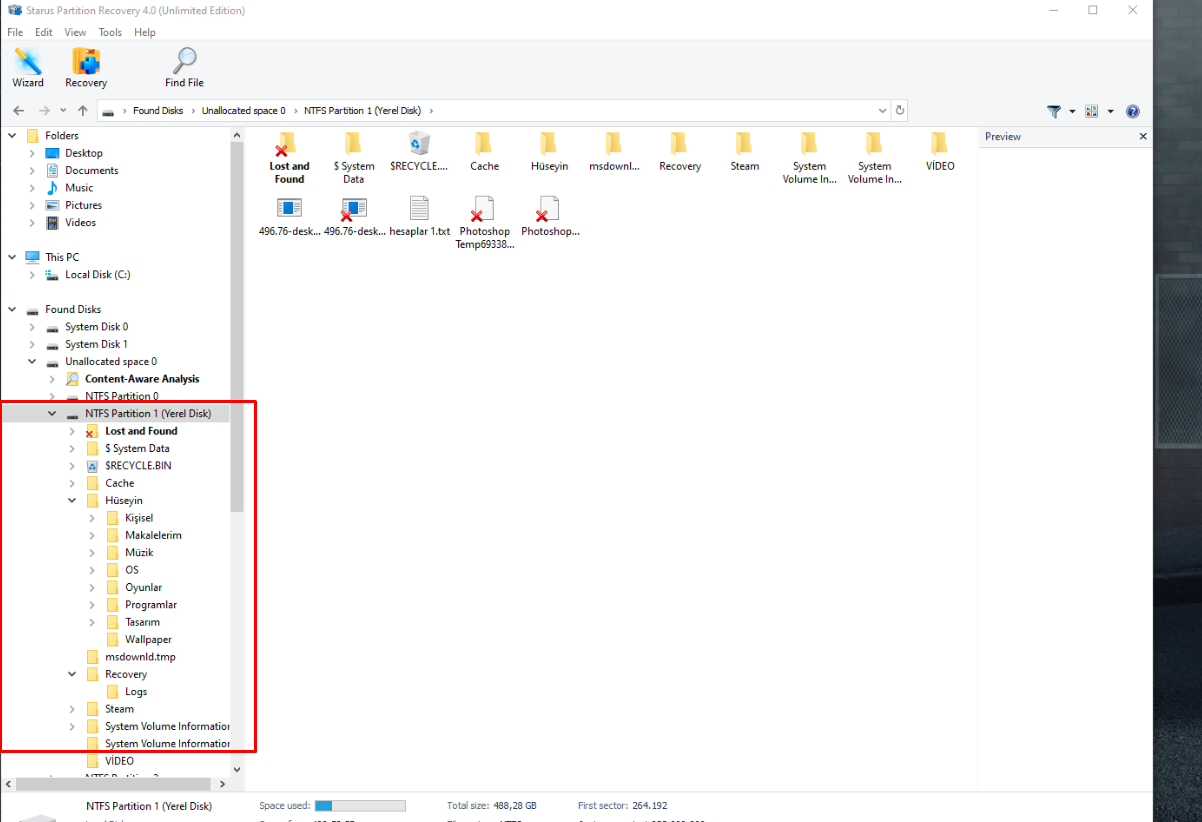Select Logs under Recovery in the tree

point(136,692)
